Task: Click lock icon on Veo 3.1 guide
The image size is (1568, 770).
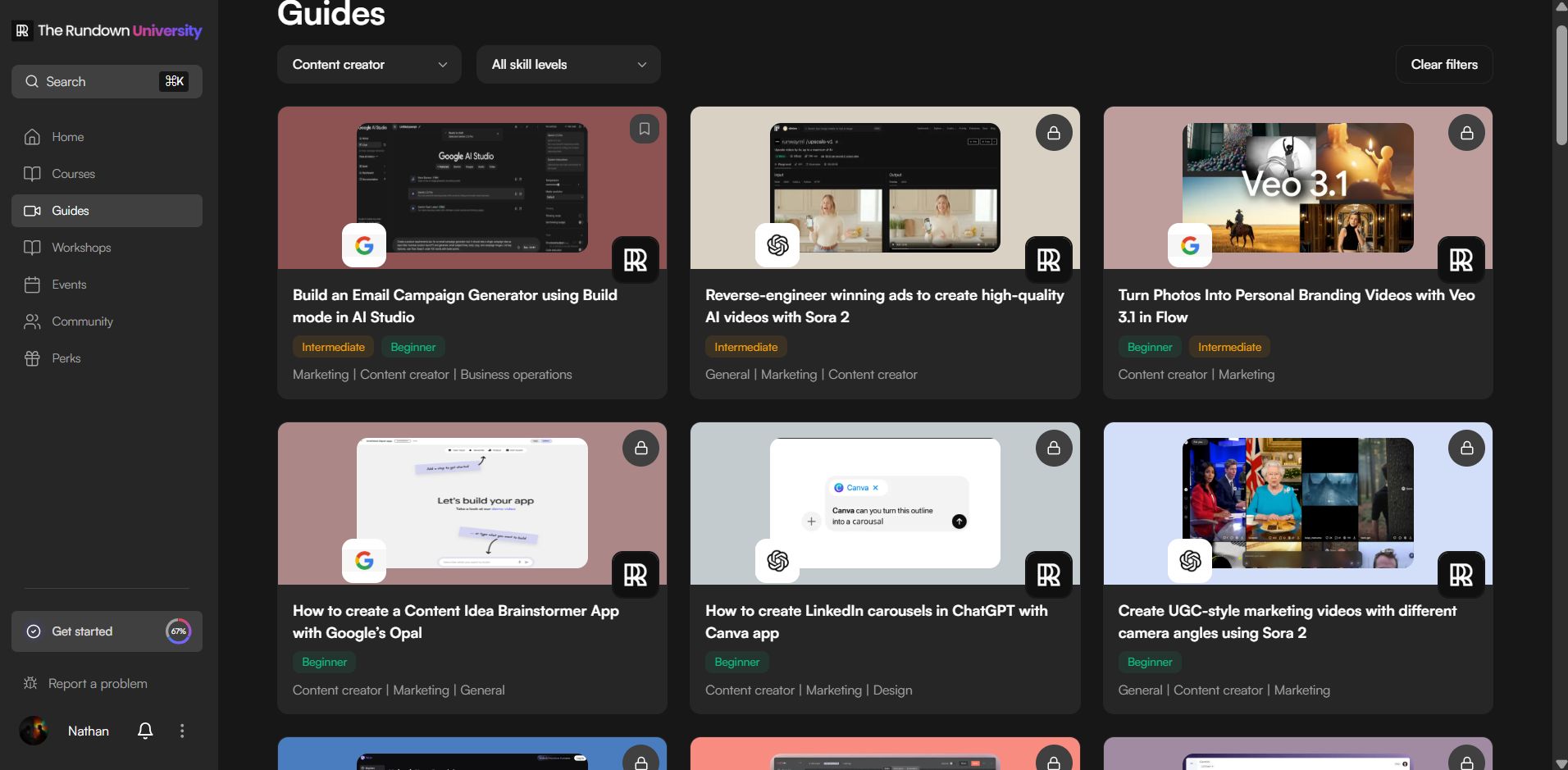Action: [1466, 133]
